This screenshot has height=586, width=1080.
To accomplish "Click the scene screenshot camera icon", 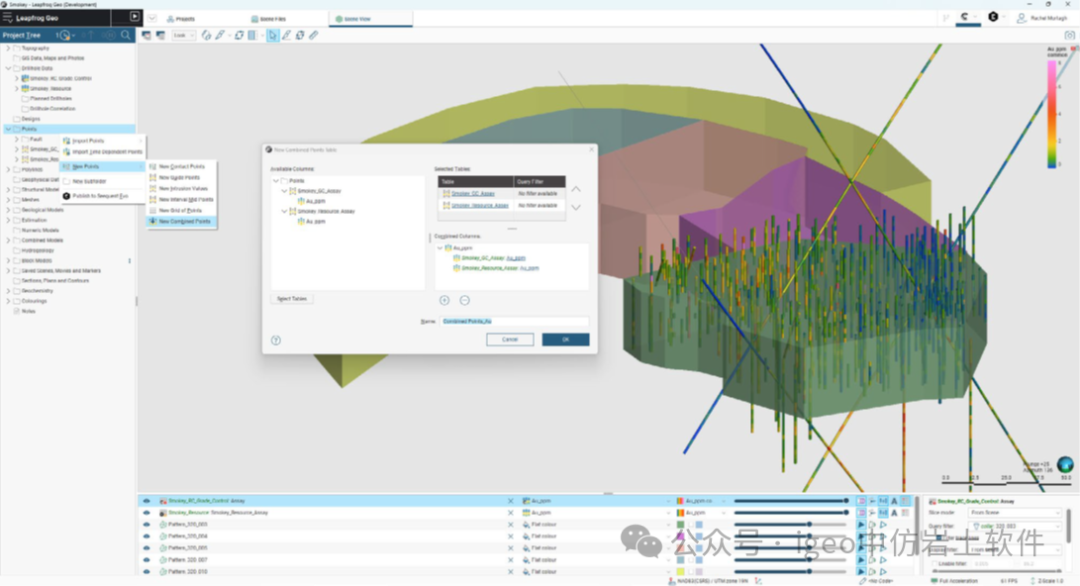I will (1069, 35).
